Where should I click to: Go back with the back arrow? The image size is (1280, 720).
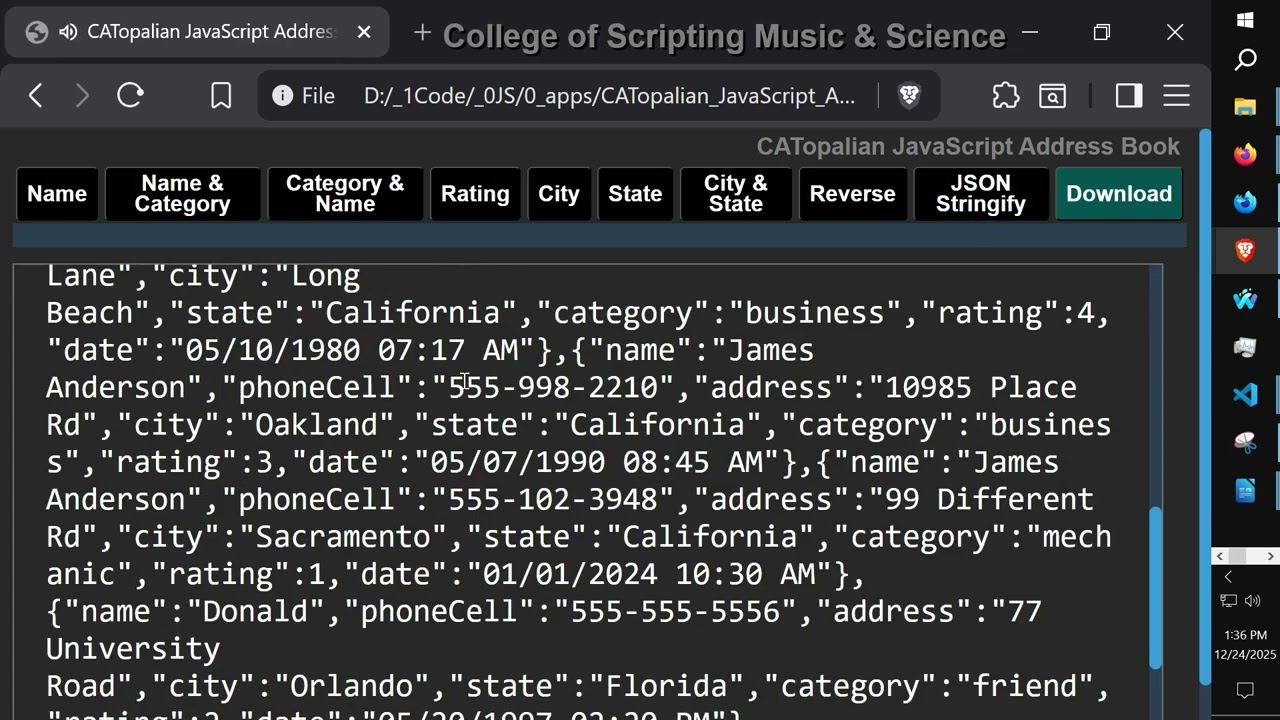pyautogui.click(x=36, y=95)
